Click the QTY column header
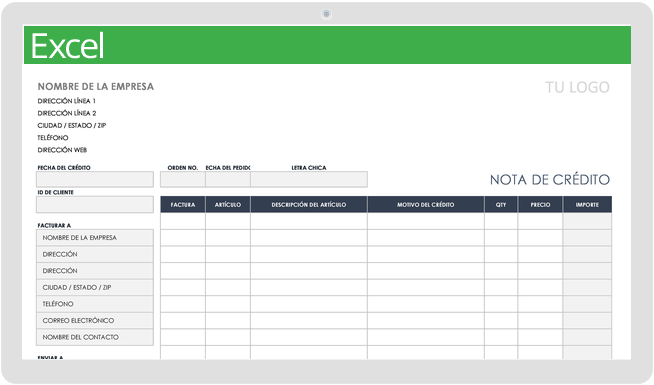Viewport: 654px width, 385px height. coord(501,204)
